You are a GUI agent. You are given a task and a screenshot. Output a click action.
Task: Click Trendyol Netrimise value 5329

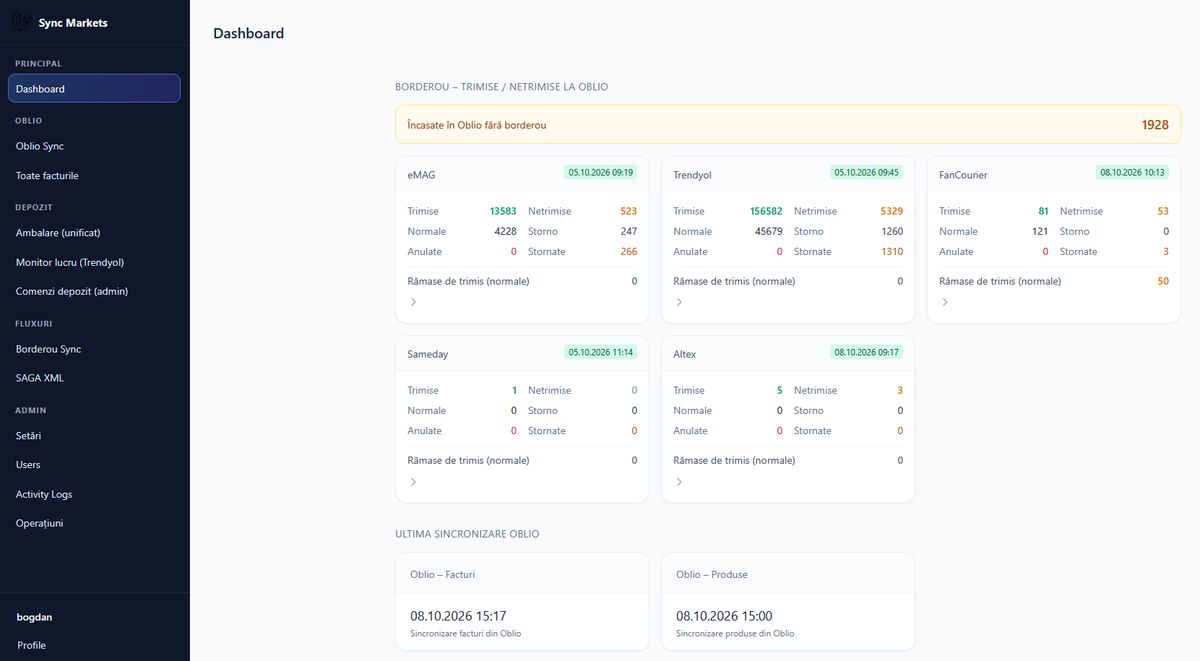892,211
